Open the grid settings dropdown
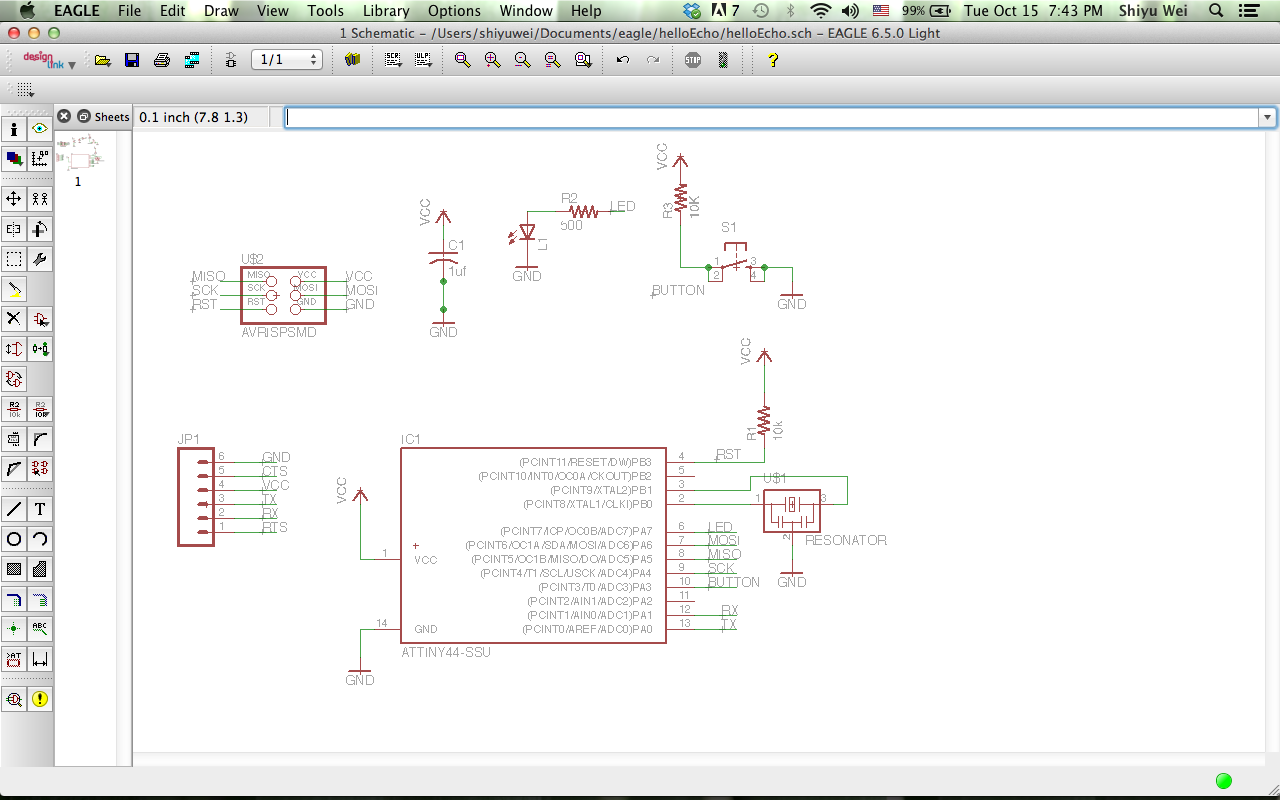This screenshot has height=800, width=1280. coord(26,91)
